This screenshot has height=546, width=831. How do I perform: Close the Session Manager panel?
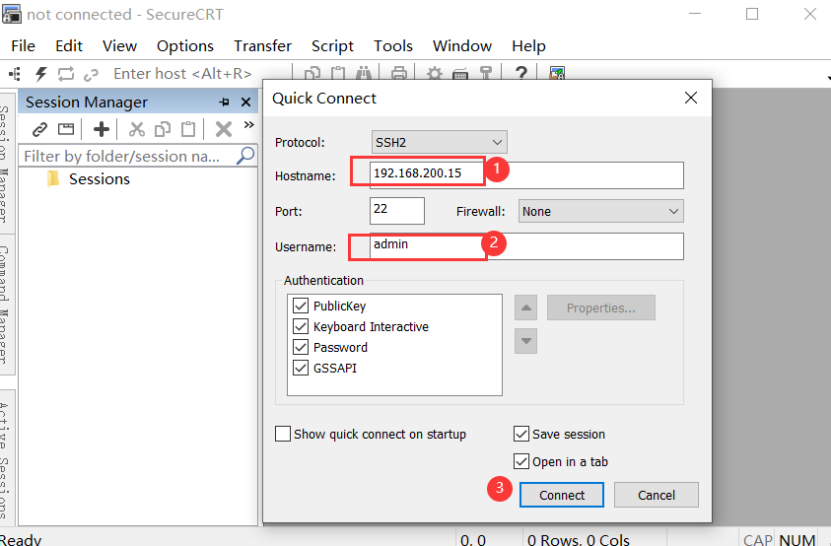[x=246, y=102]
